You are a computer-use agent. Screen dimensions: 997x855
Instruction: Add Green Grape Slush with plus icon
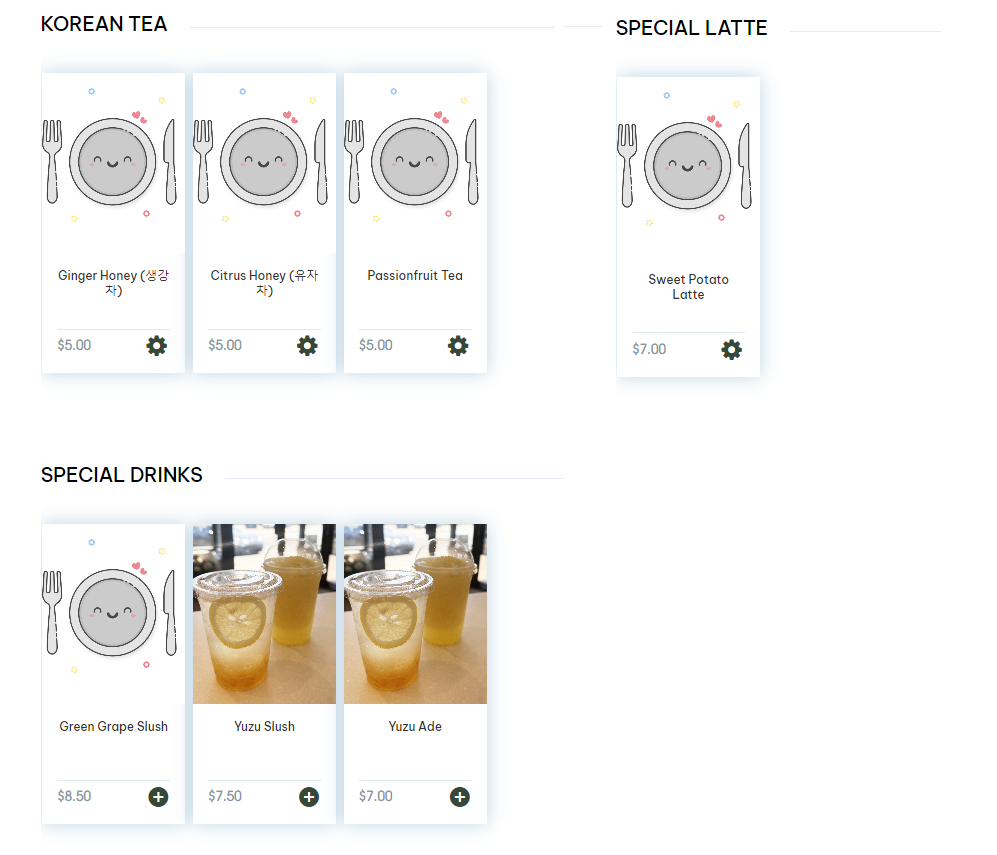158,797
